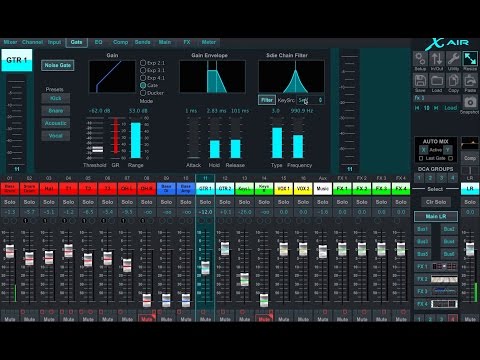Apply the Snare gate preset

[x=56, y=111]
